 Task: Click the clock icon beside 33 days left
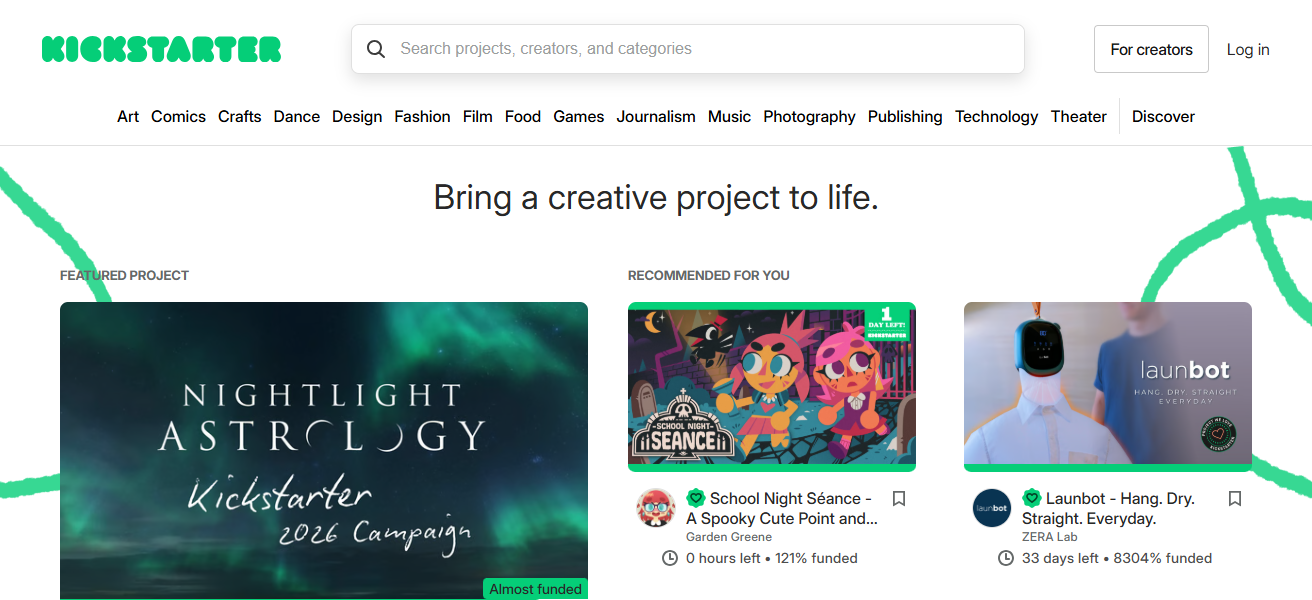pyautogui.click(x=1005, y=558)
